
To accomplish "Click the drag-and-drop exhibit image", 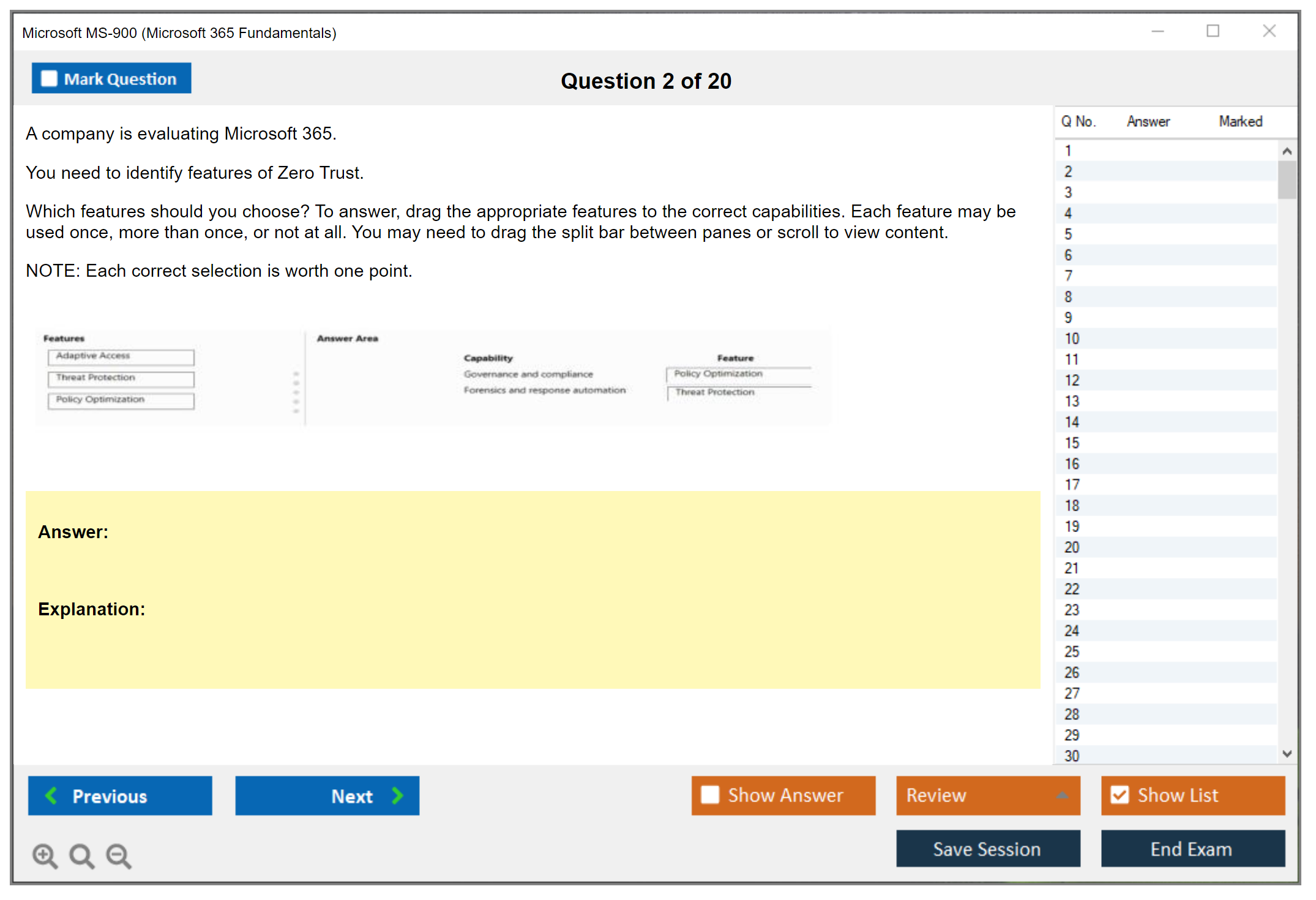I will (432, 377).
